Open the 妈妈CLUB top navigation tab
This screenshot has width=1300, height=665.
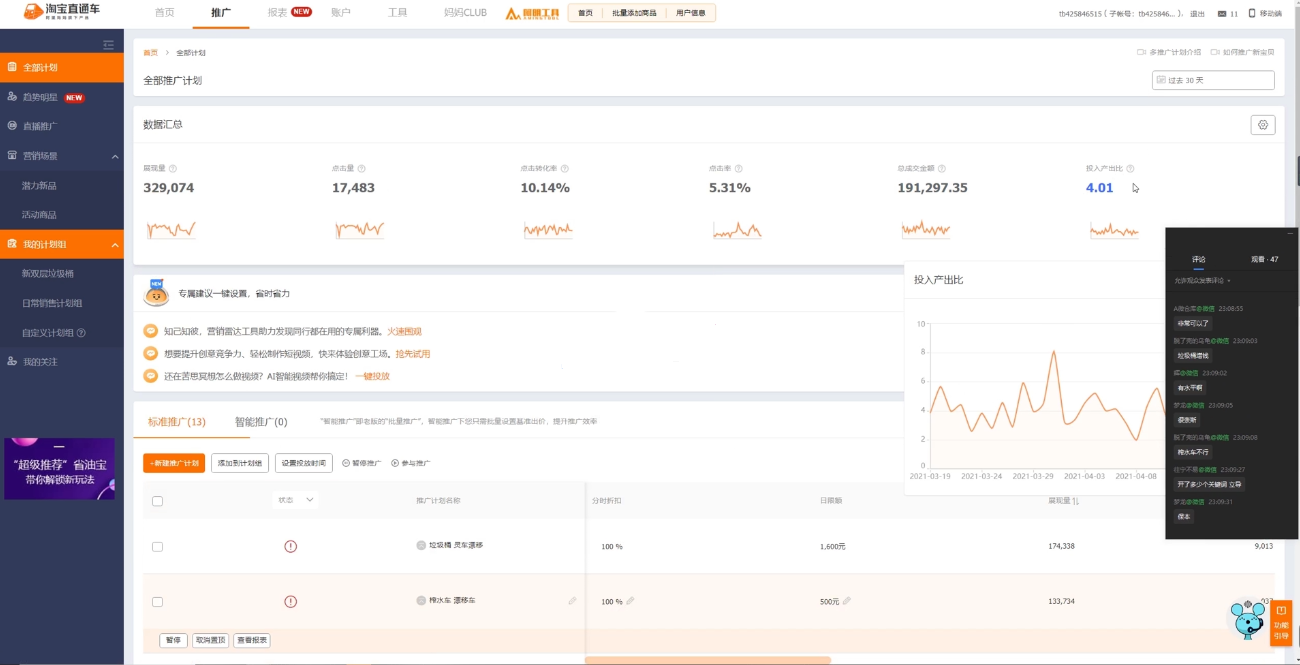(x=465, y=13)
